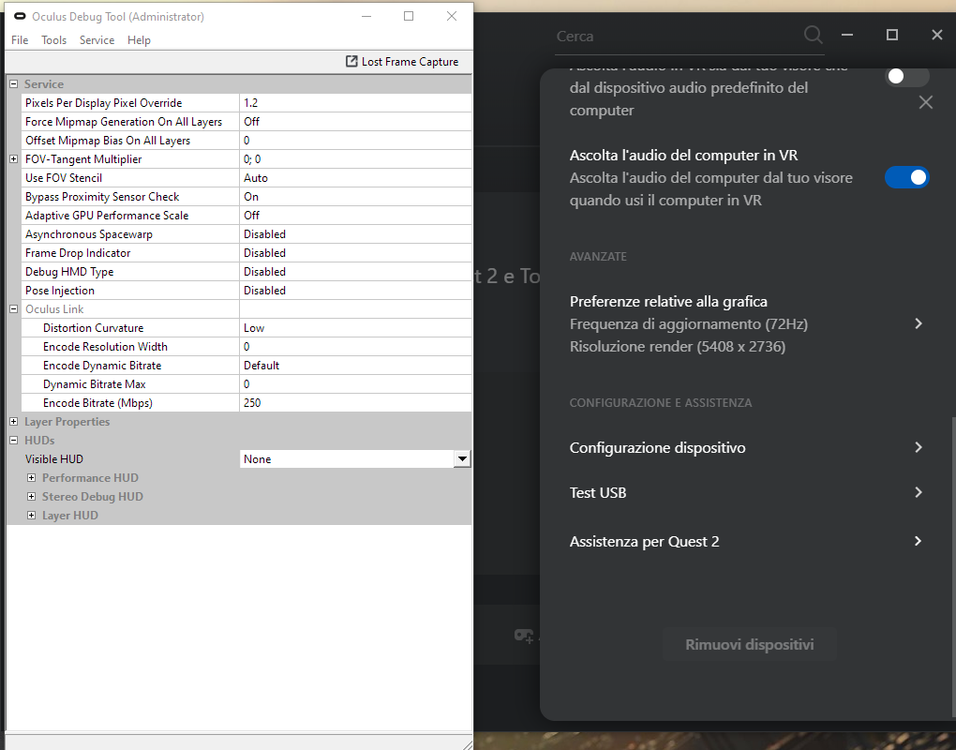Edit the Encode Resolution Width value
This screenshot has height=750, width=956.
[355, 347]
